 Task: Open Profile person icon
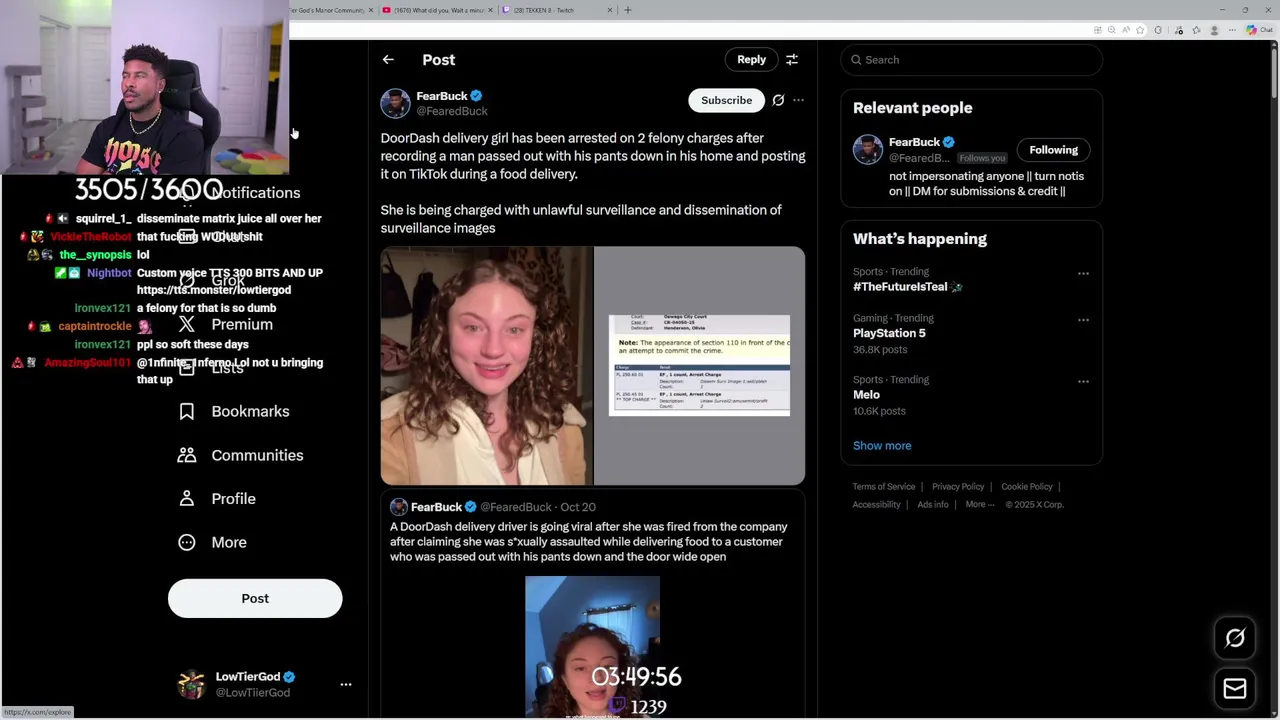187,498
